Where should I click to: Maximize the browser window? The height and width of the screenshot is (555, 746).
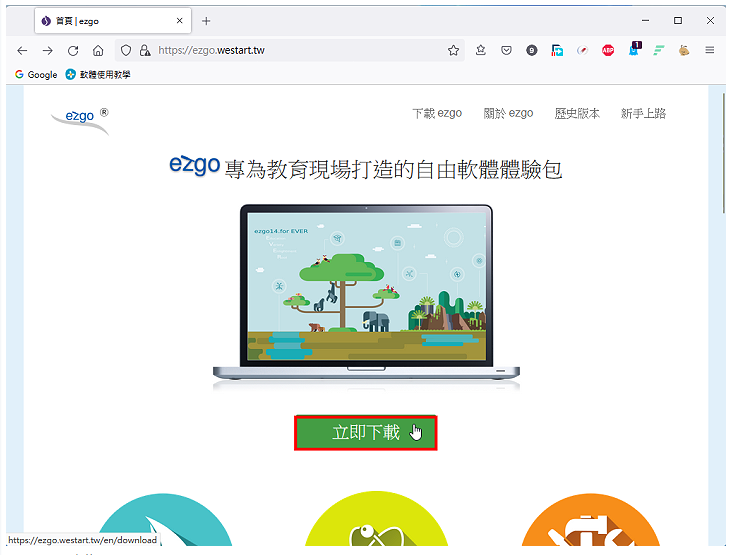tap(677, 20)
